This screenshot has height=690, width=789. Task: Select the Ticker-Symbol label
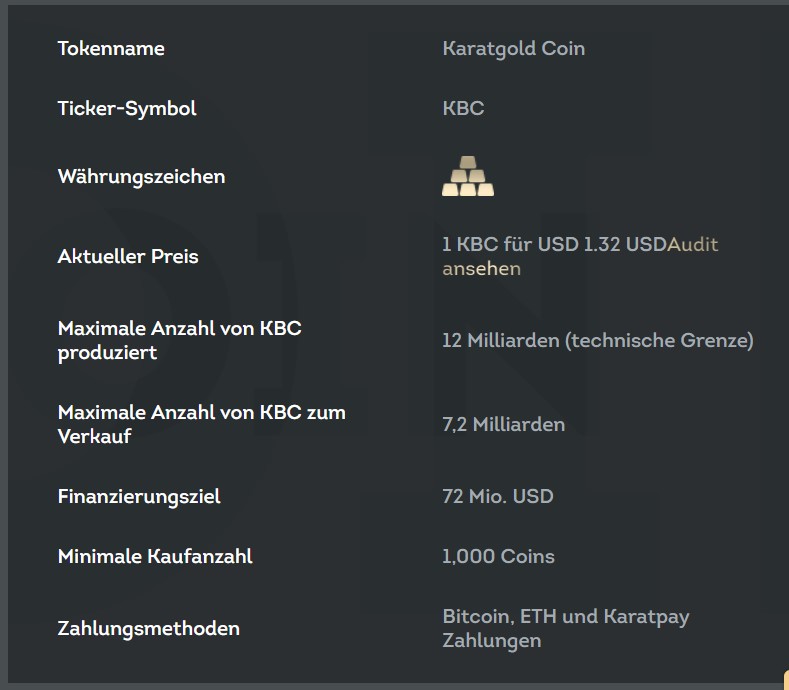[127, 109]
